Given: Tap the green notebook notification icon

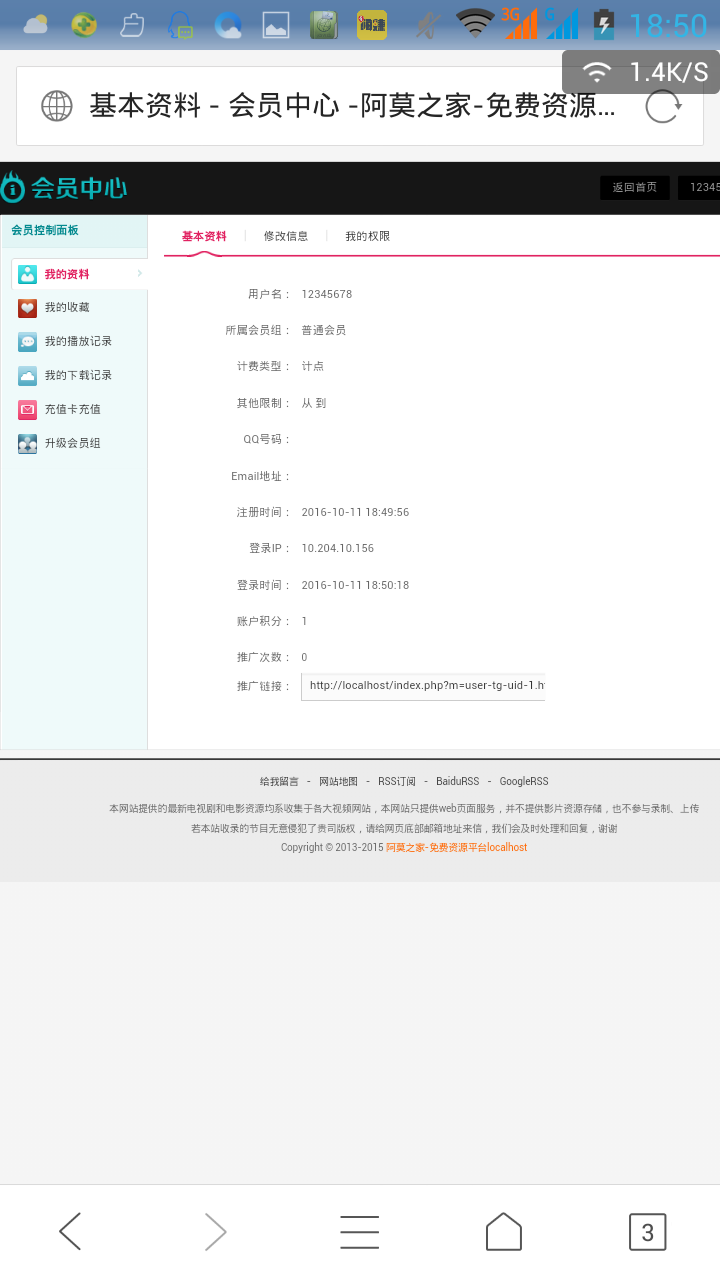Looking at the screenshot, I should pos(324,25).
